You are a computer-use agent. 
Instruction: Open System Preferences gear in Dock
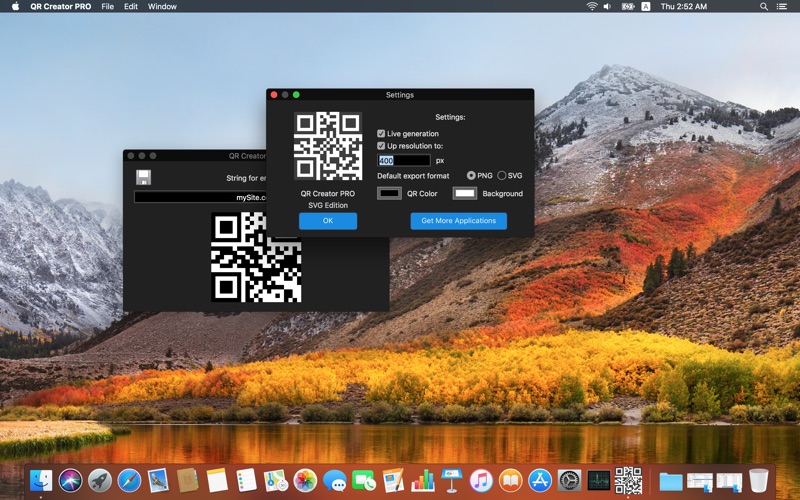[569, 481]
